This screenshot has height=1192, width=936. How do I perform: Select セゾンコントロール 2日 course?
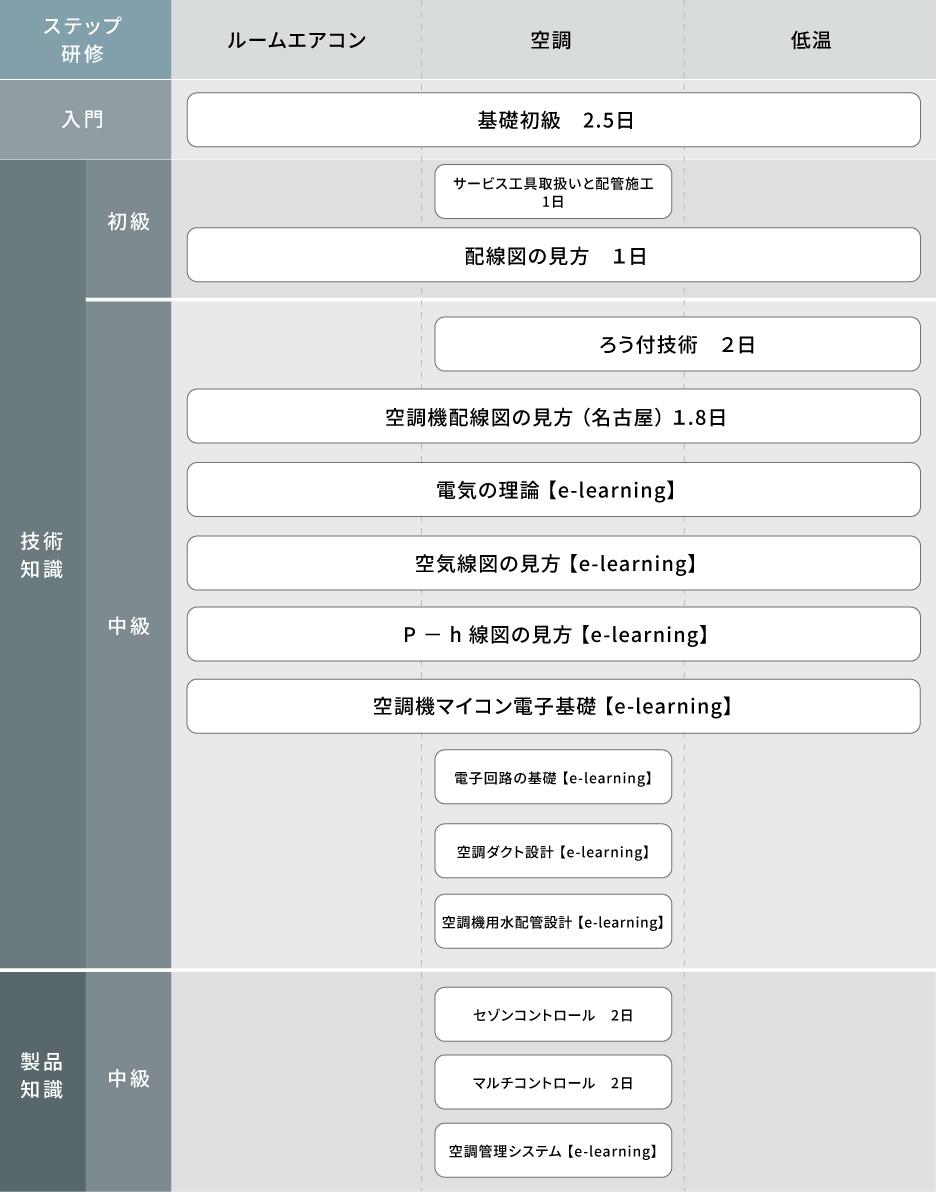pyautogui.click(x=553, y=1014)
